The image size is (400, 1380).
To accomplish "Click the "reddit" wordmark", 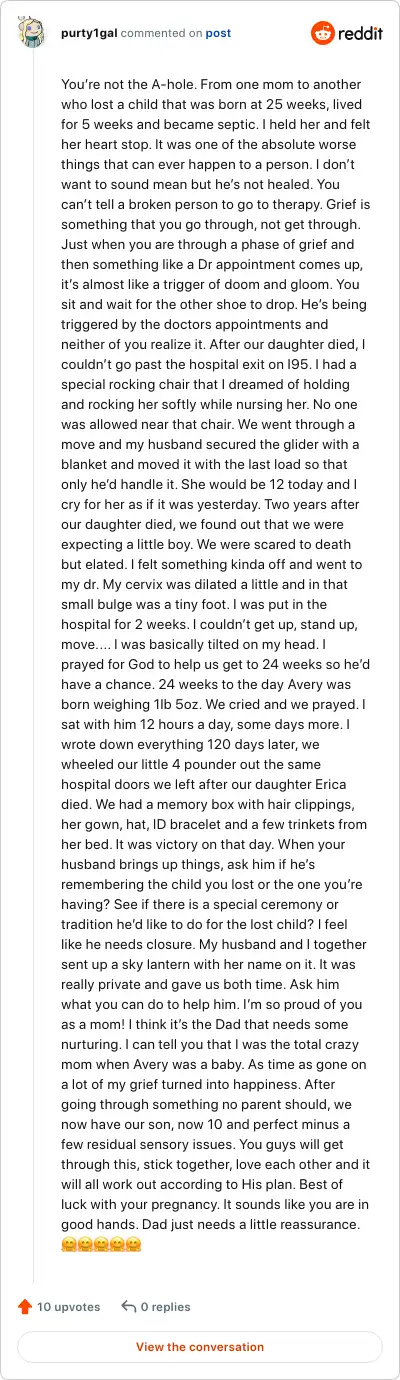I will pos(362,33).
